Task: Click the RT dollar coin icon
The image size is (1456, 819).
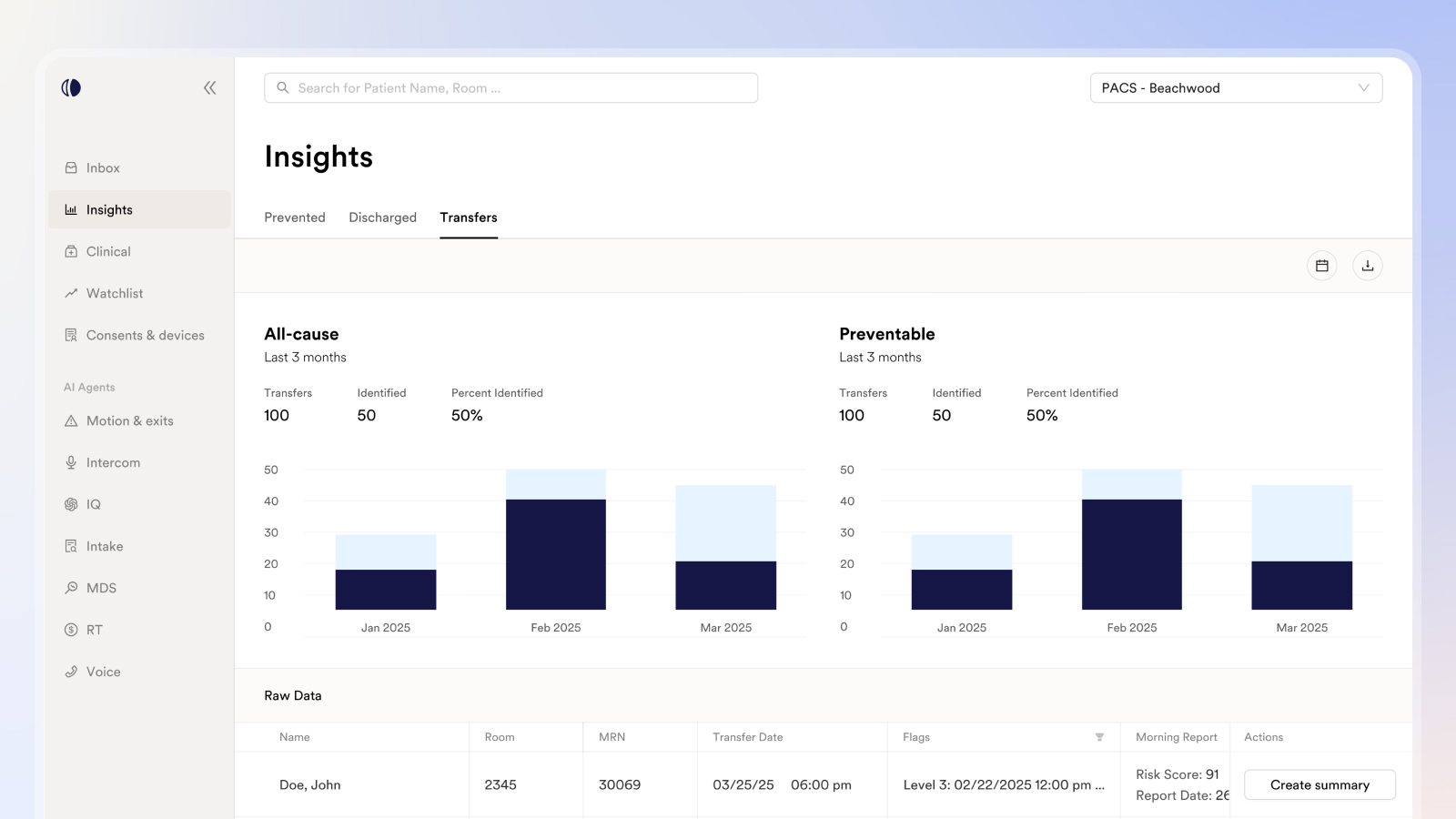Action: coord(71,630)
